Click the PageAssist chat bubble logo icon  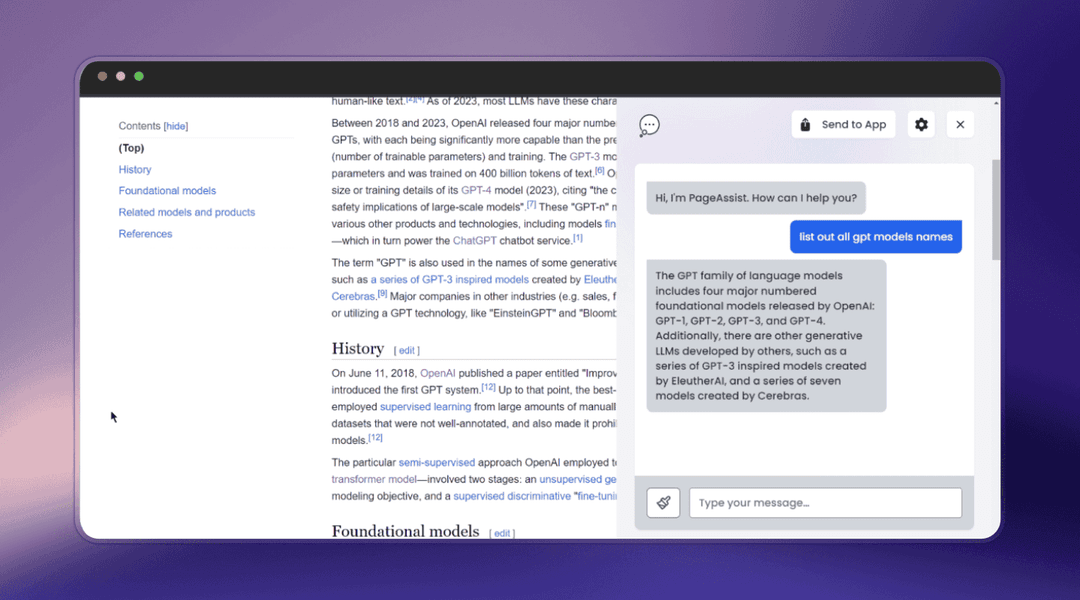[x=649, y=125]
